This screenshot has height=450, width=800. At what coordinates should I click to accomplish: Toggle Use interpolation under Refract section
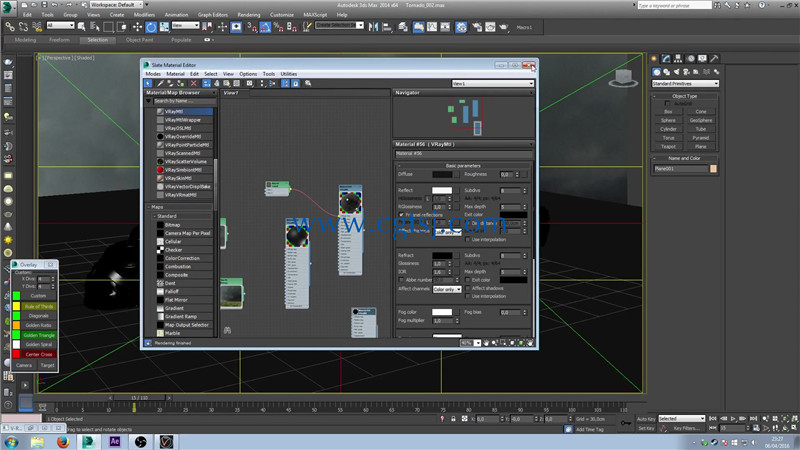point(467,296)
